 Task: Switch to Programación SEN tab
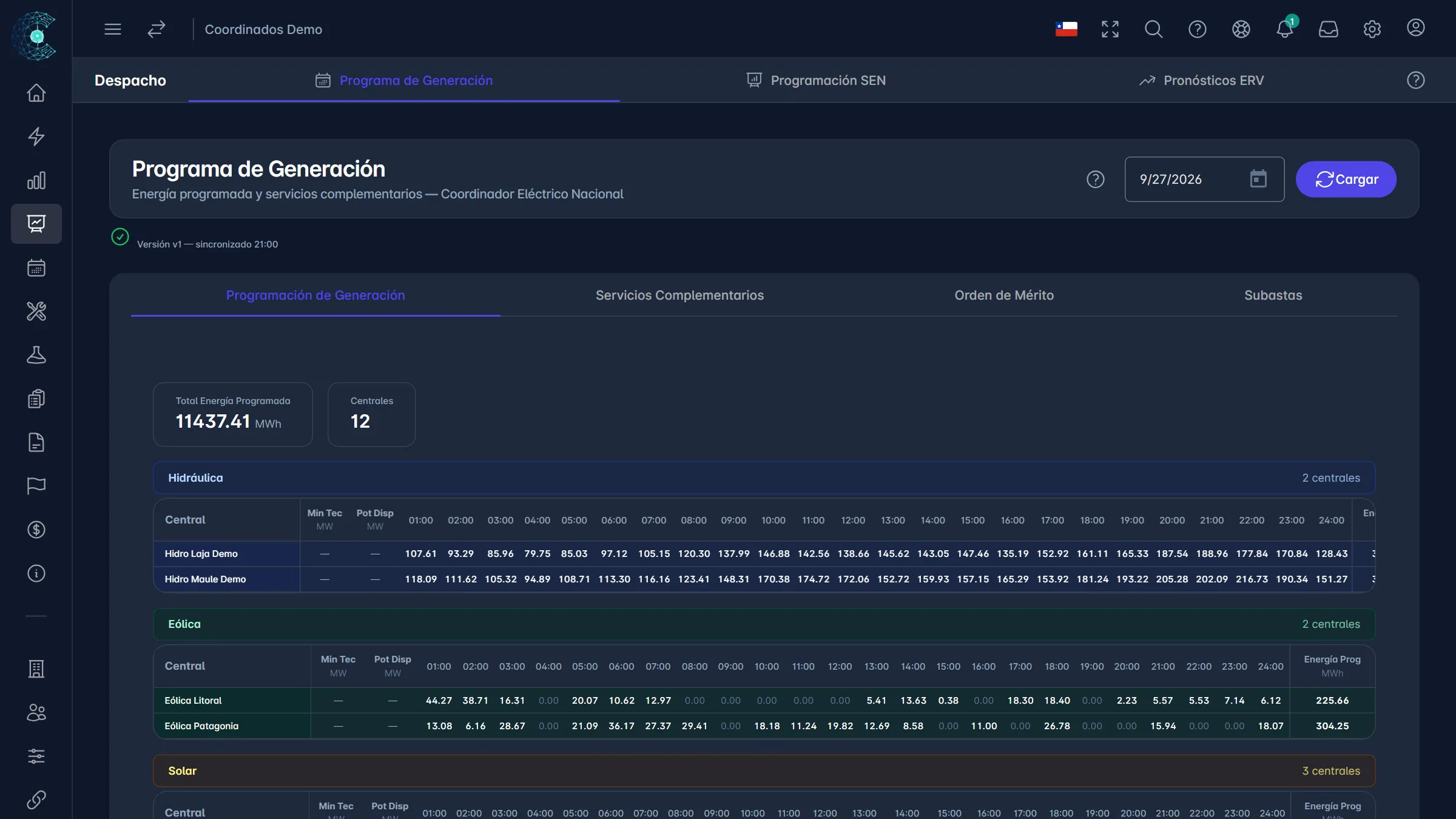(816, 80)
